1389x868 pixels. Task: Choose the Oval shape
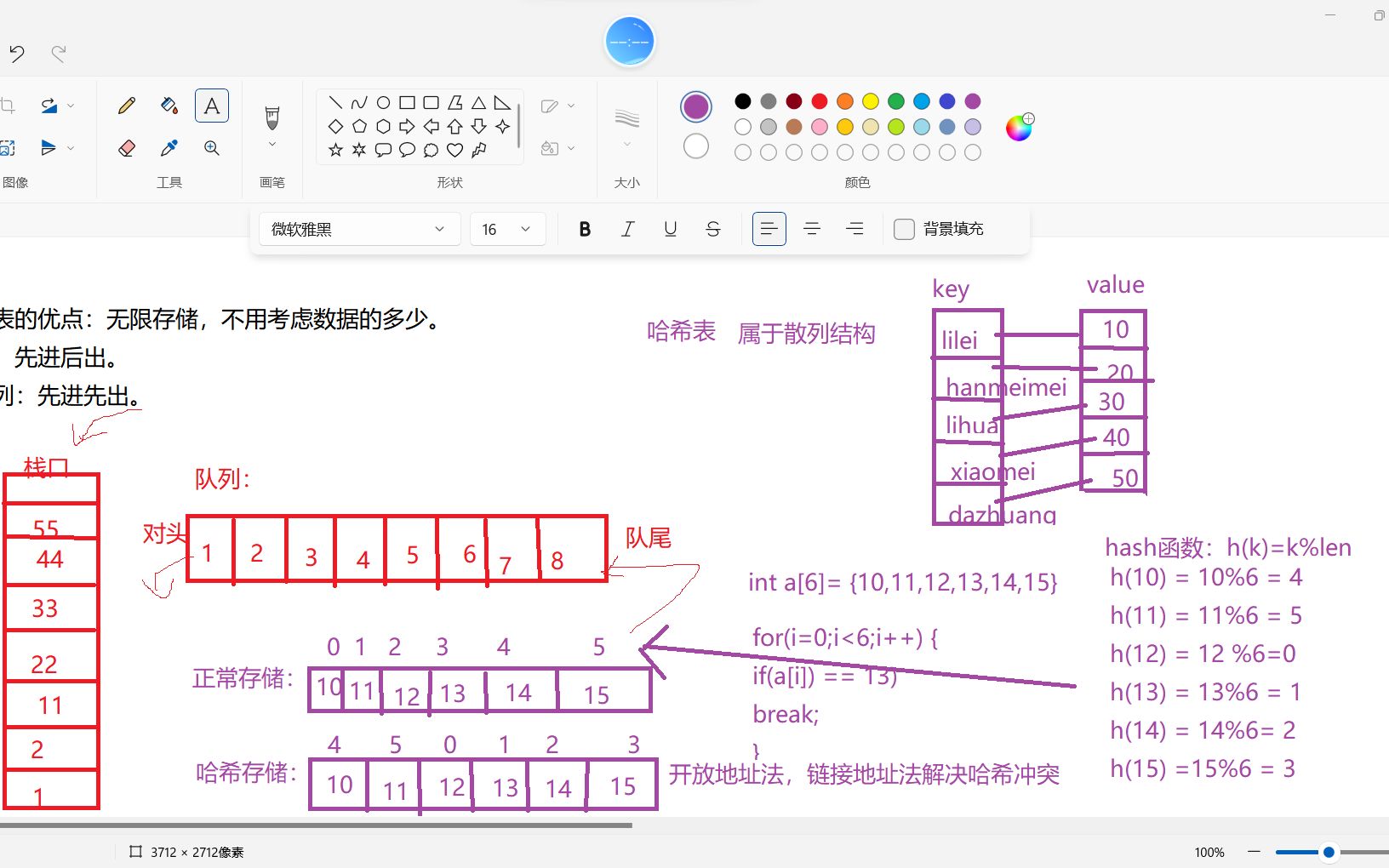click(383, 103)
